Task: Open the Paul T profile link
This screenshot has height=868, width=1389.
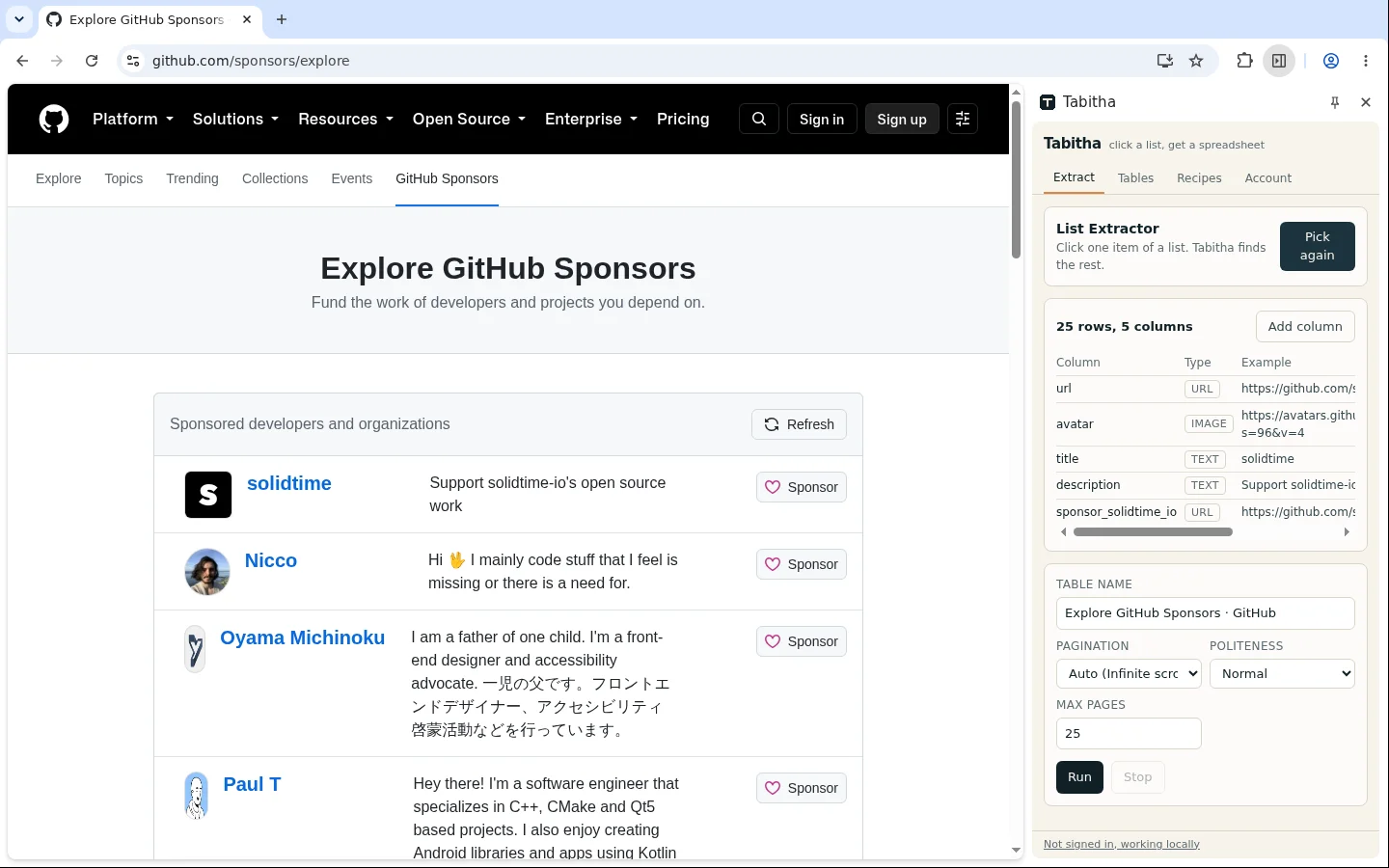Action: click(252, 784)
